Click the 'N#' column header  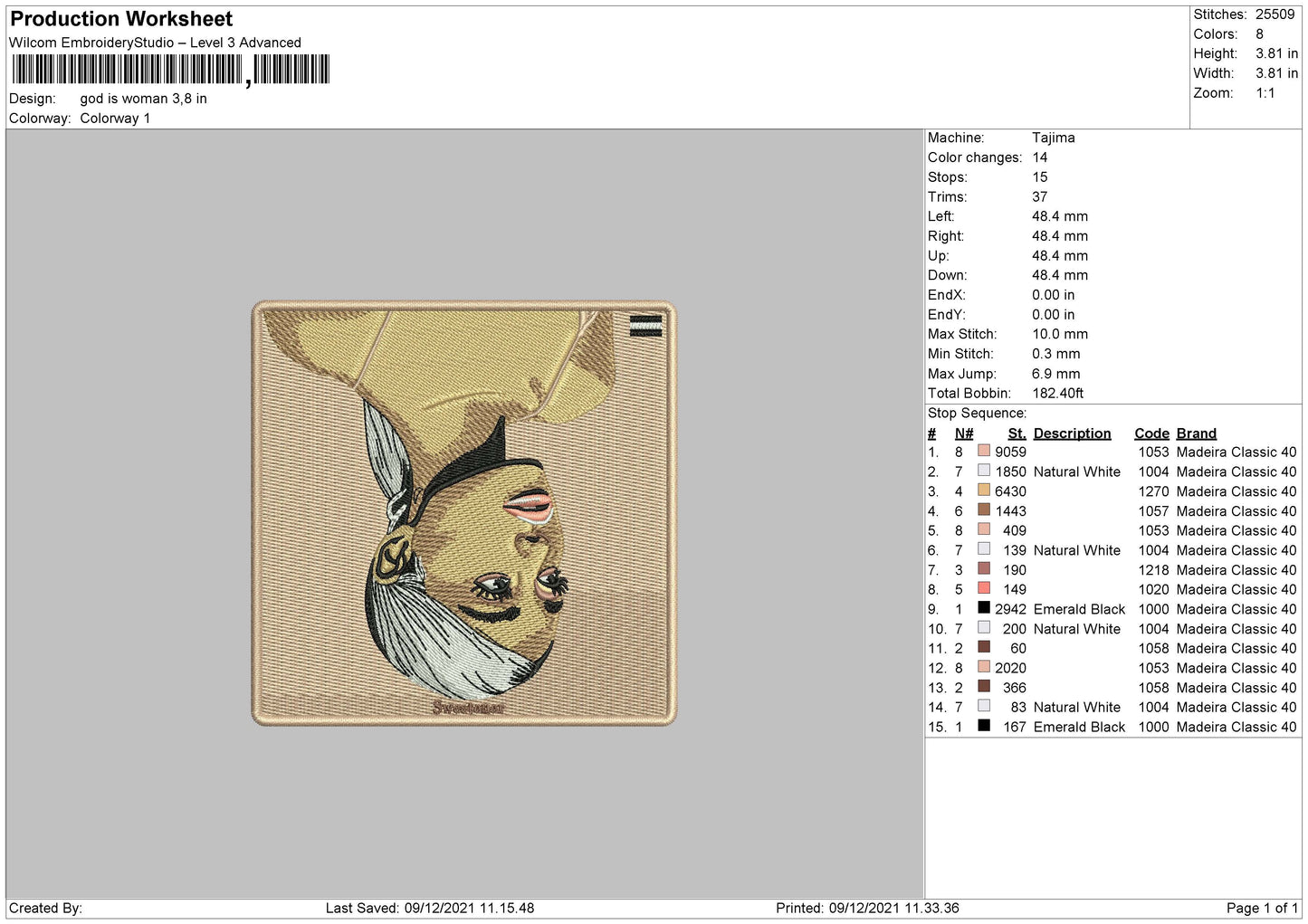click(963, 433)
